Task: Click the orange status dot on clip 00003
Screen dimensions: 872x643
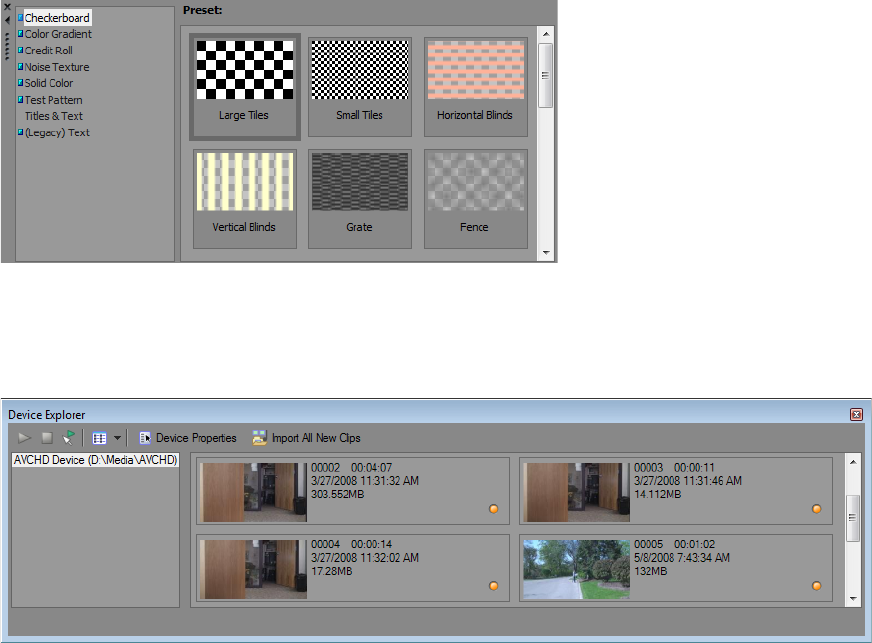Action: point(816,509)
